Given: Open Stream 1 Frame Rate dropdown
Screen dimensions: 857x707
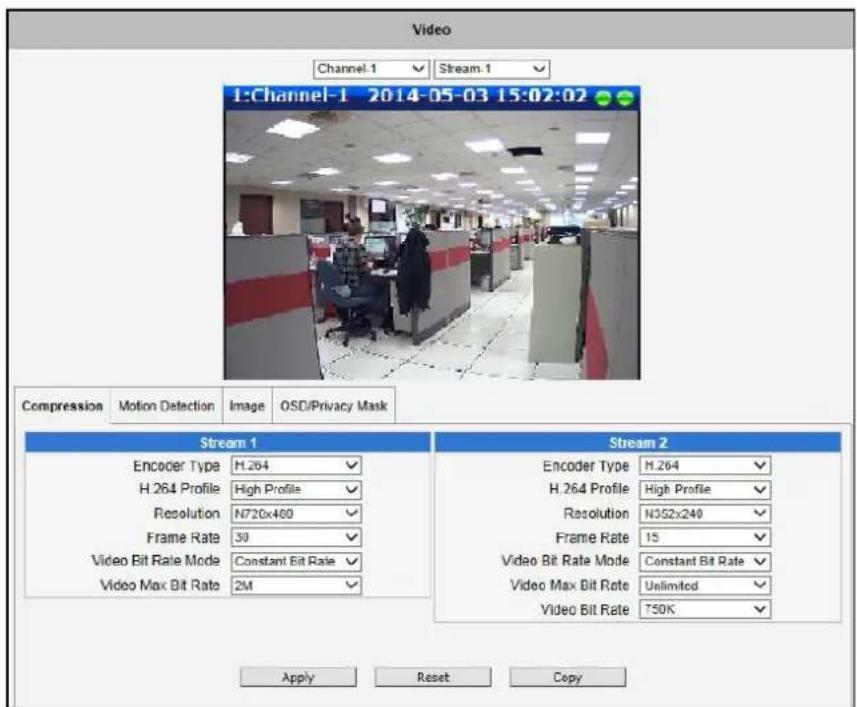Looking at the screenshot, I should [x=296, y=538].
